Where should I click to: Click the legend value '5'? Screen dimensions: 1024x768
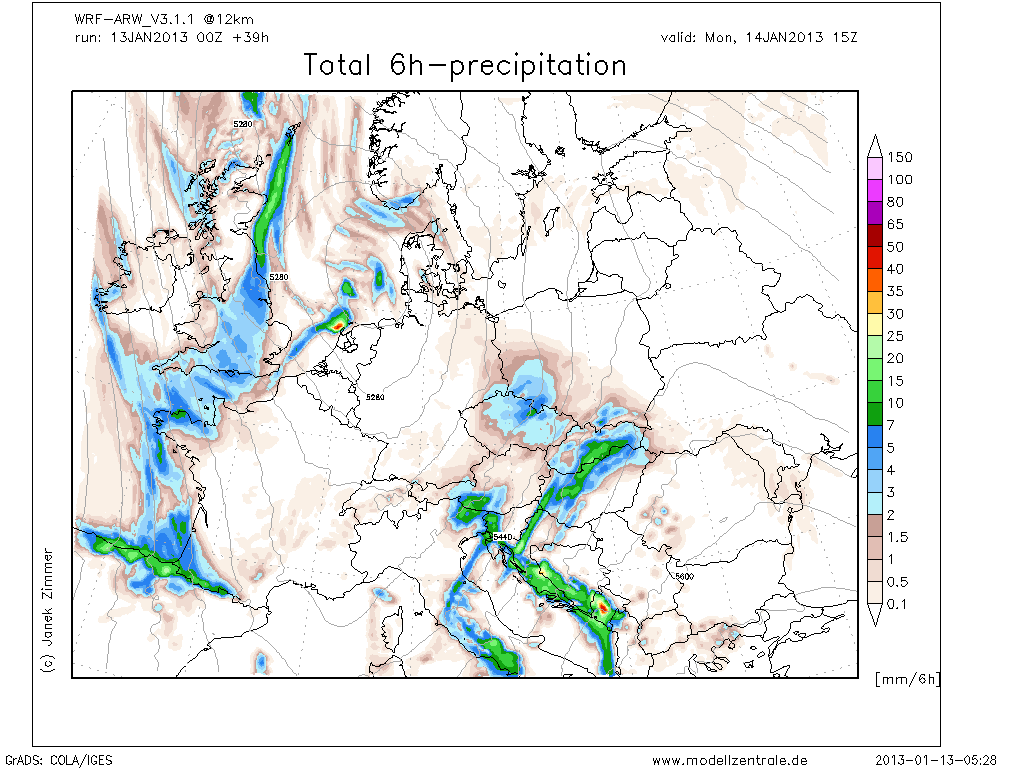(x=891, y=447)
